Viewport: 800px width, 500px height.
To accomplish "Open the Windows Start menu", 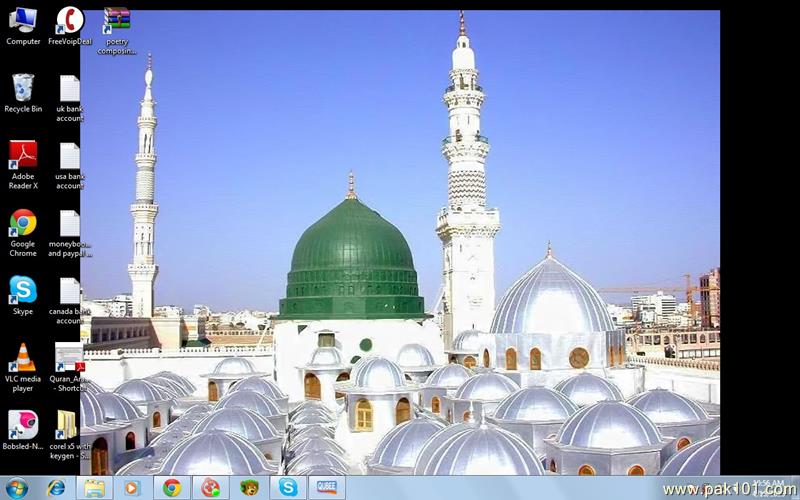I will pyautogui.click(x=17, y=488).
